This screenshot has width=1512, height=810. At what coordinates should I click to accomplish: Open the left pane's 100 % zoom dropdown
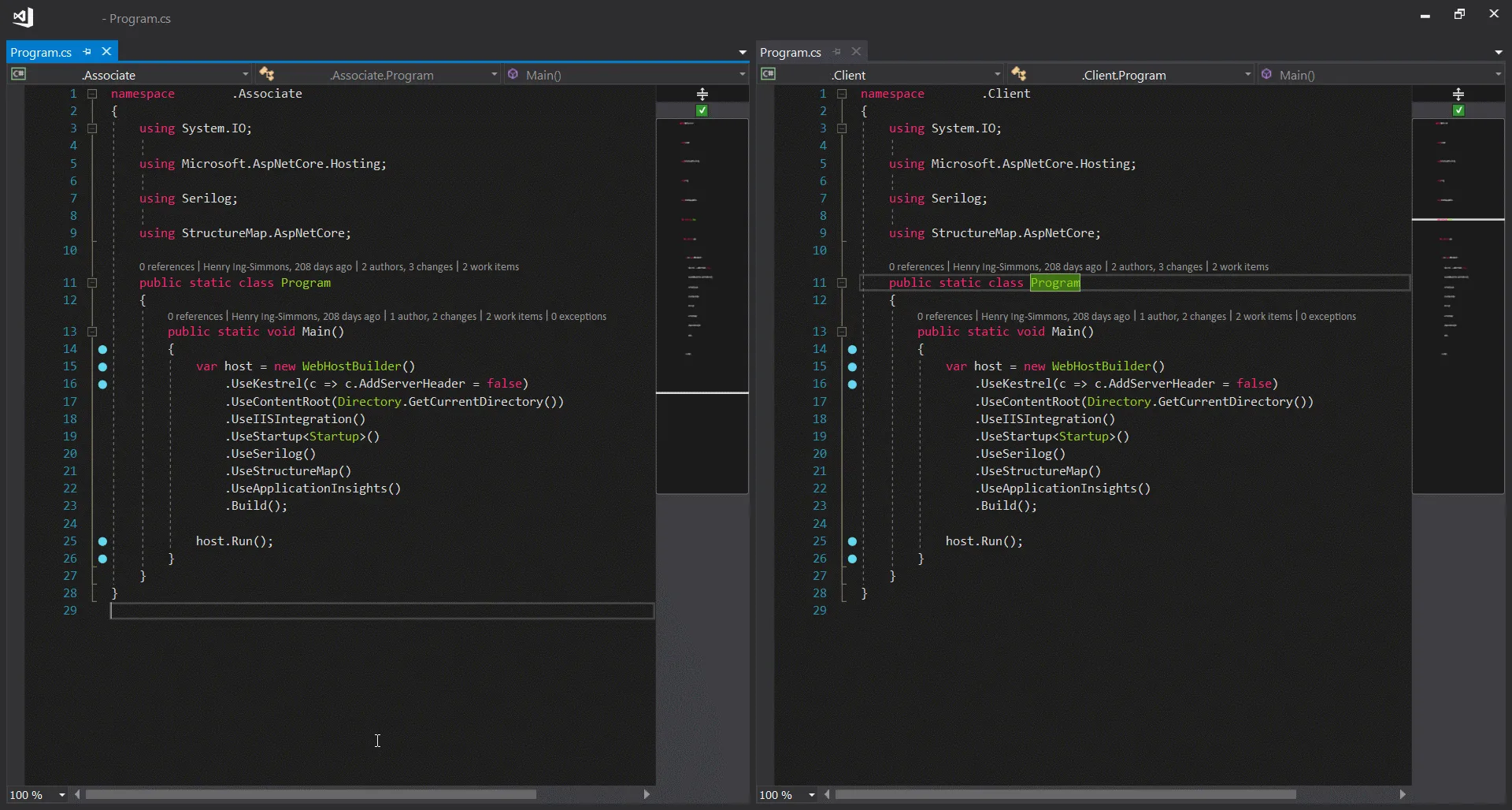click(x=62, y=795)
